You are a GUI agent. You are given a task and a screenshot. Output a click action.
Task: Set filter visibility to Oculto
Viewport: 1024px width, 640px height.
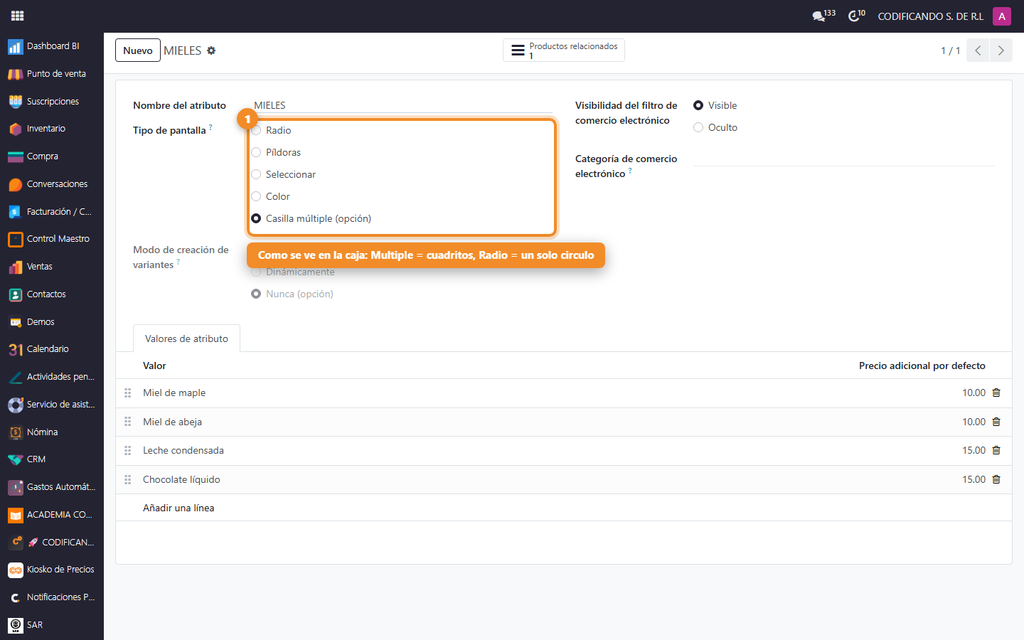[698, 127]
